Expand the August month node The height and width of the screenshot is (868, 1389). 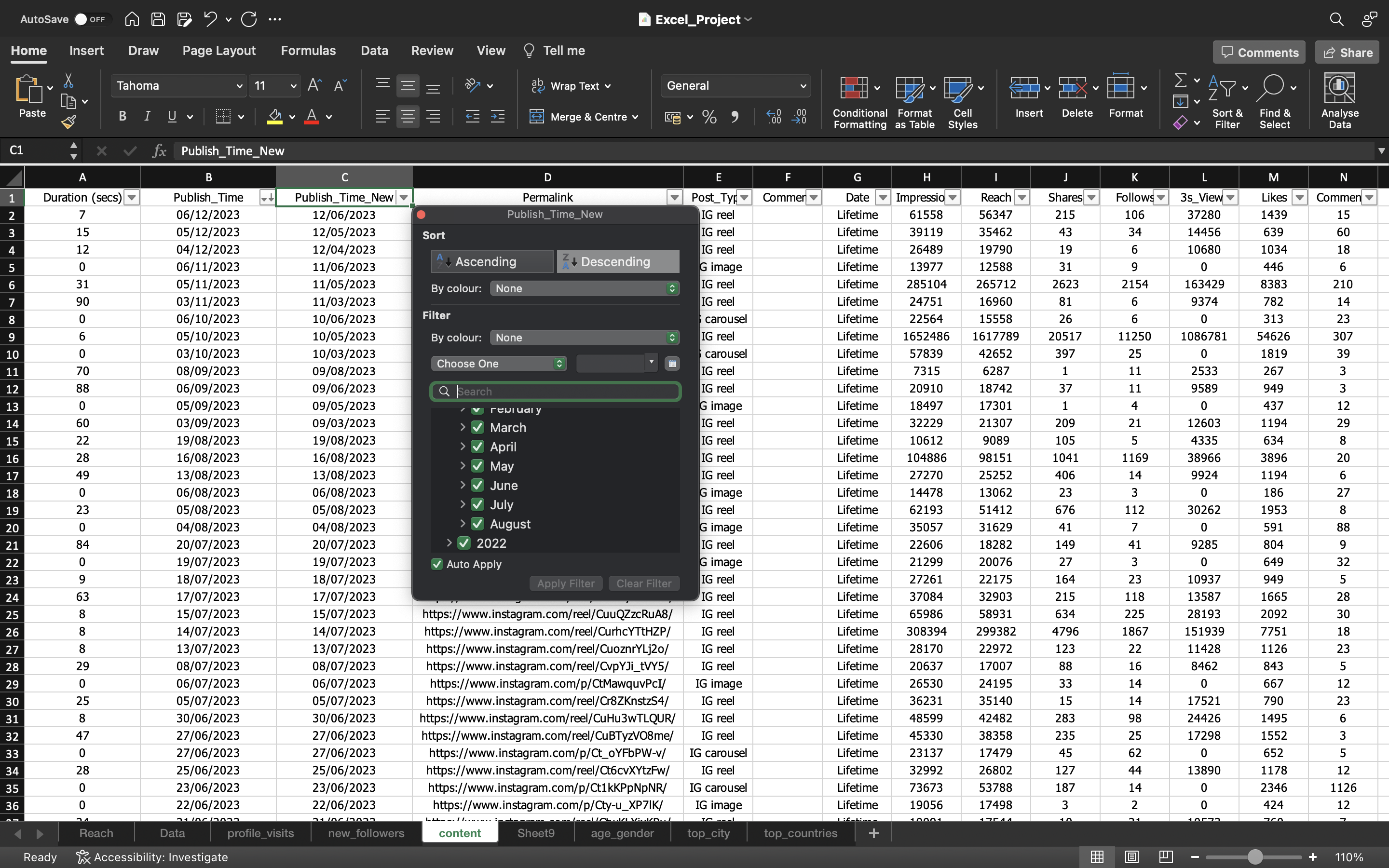coord(463,524)
